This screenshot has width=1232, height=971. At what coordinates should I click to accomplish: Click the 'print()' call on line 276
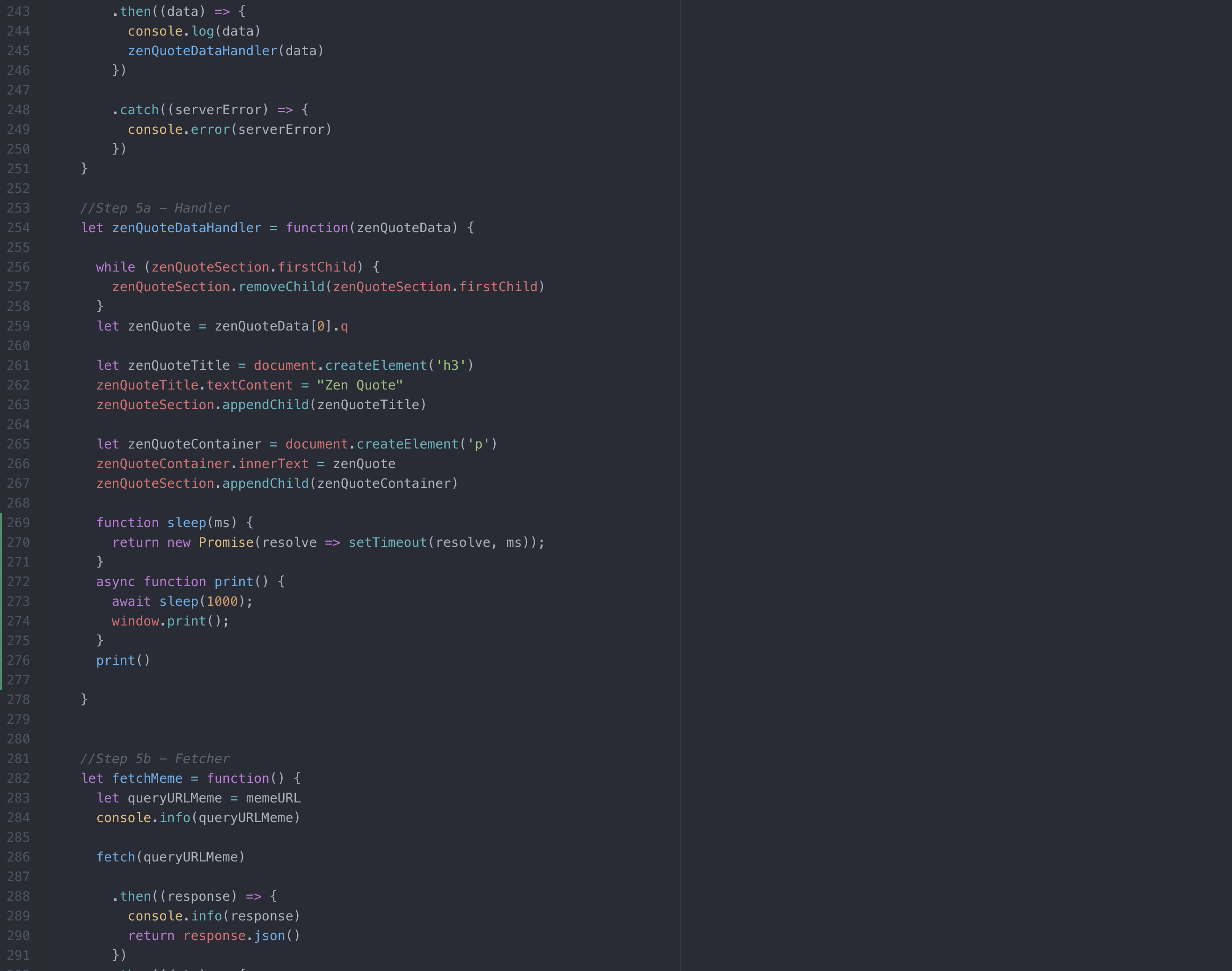tap(123, 661)
